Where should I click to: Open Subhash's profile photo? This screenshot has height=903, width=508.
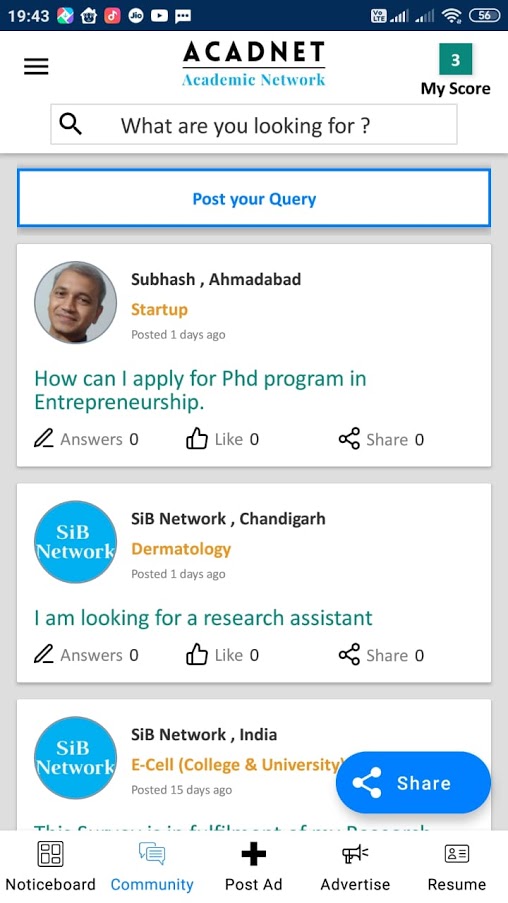pos(75,302)
